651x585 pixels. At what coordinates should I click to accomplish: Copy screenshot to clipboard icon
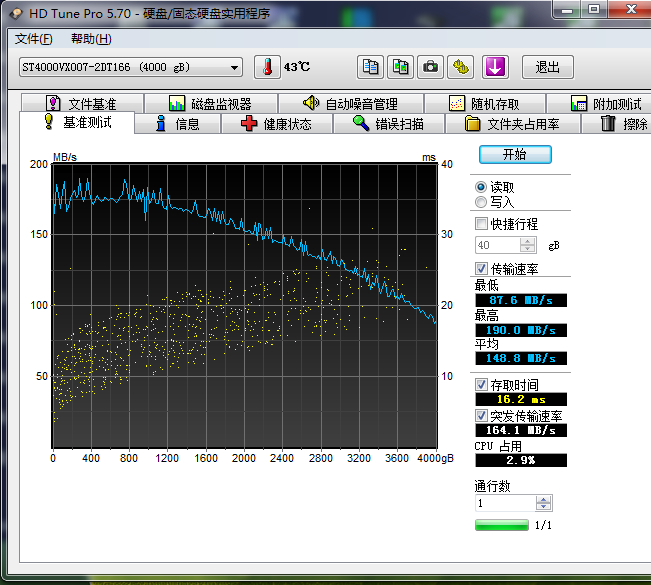[x=401, y=67]
